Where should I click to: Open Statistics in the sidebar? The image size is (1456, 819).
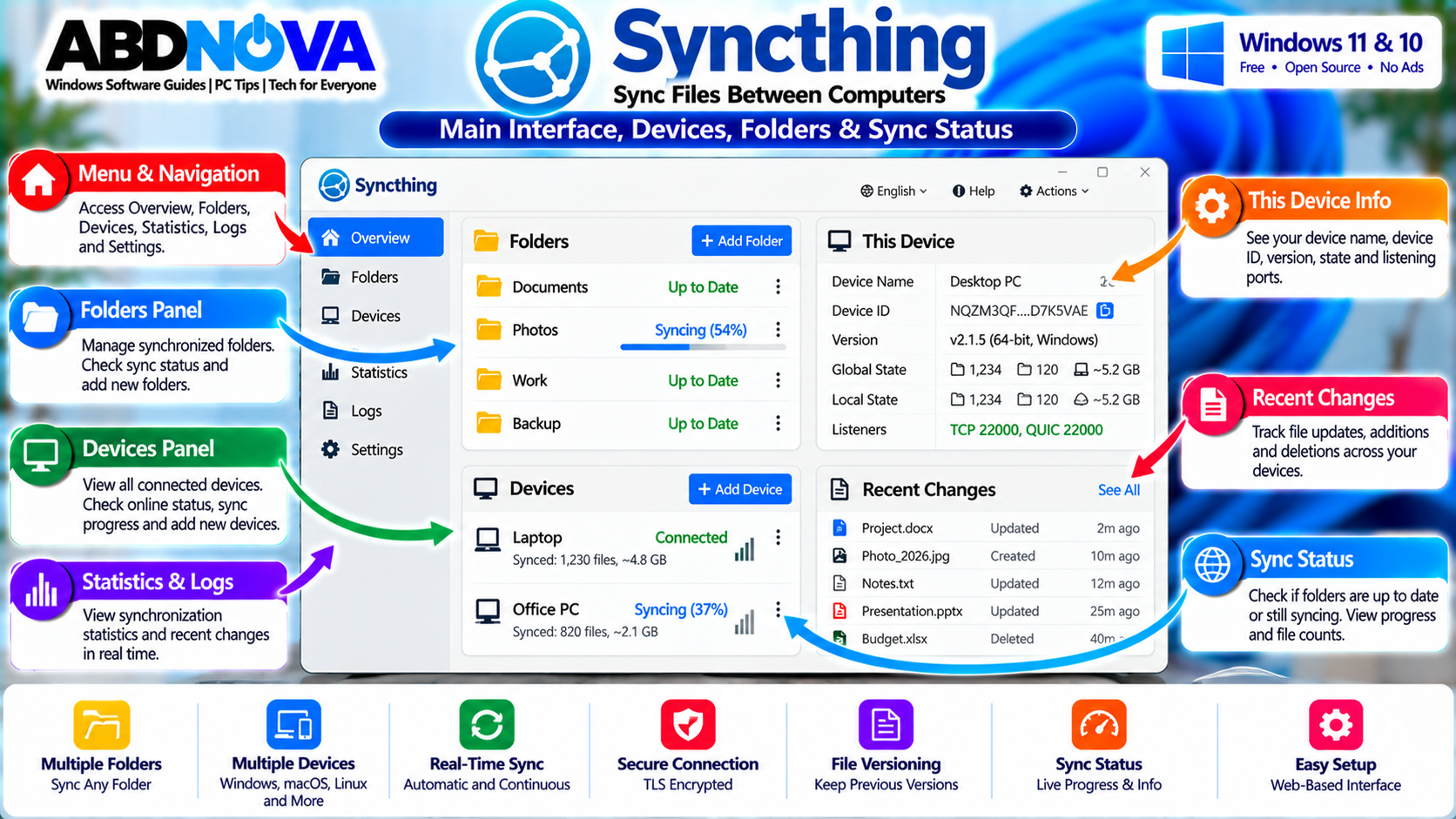tap(364, 373)
